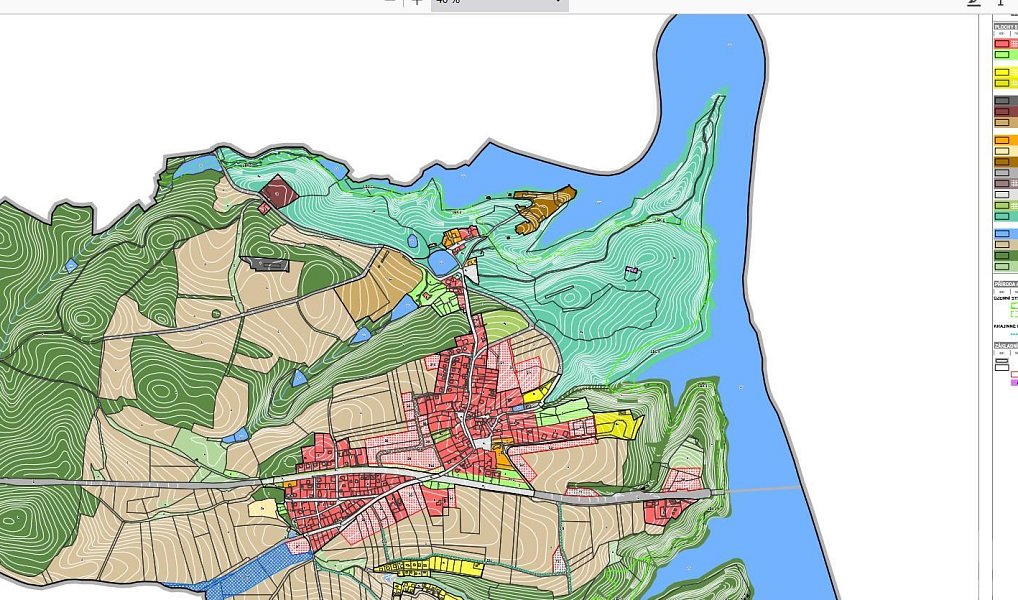Click the maroon legend swatch
The image size is (1018, 600).
pos(1001,112)
